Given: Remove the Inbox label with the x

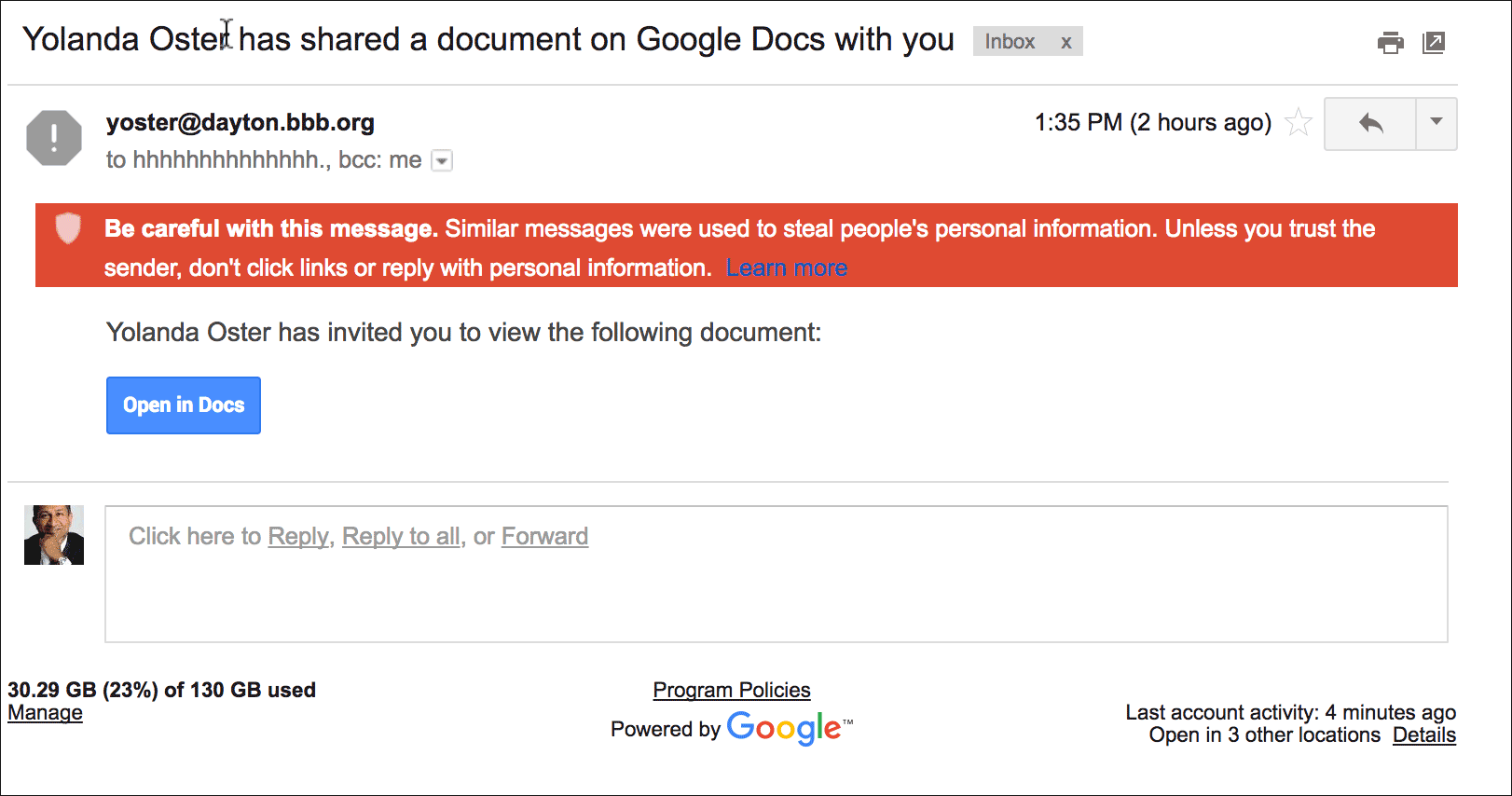Looking at the screenshot, I should (x=1065, y=43).
